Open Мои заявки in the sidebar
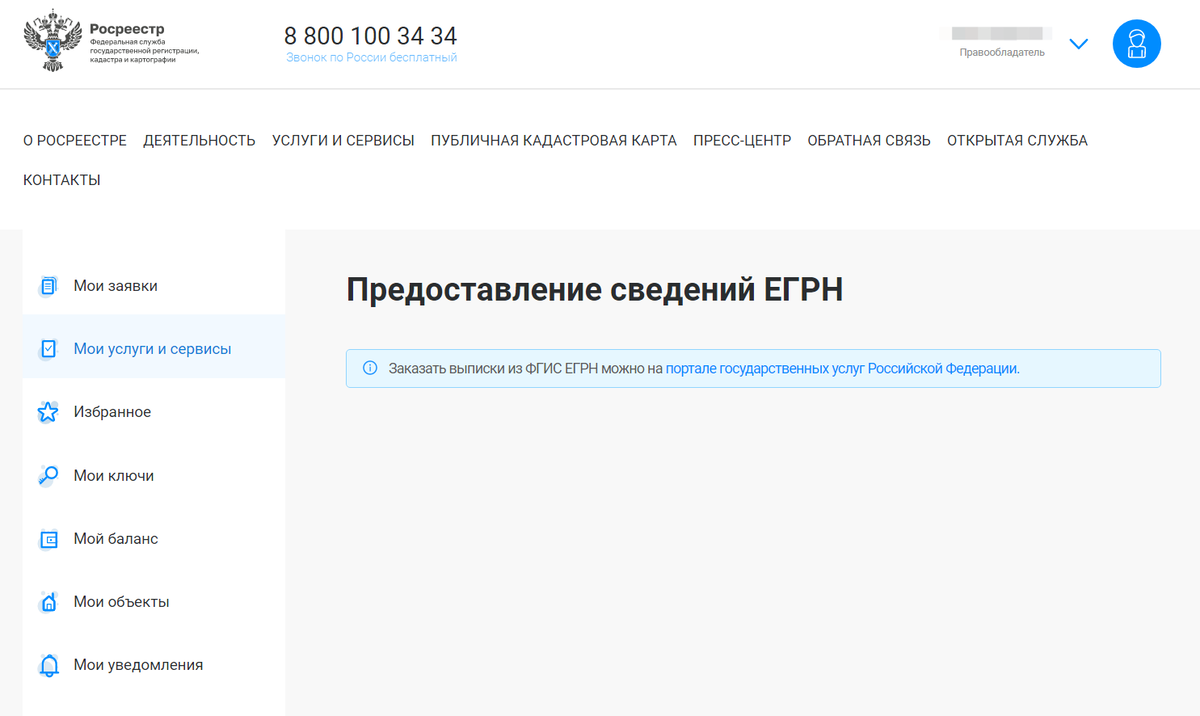1200x716 pixels. coord(154,286)
